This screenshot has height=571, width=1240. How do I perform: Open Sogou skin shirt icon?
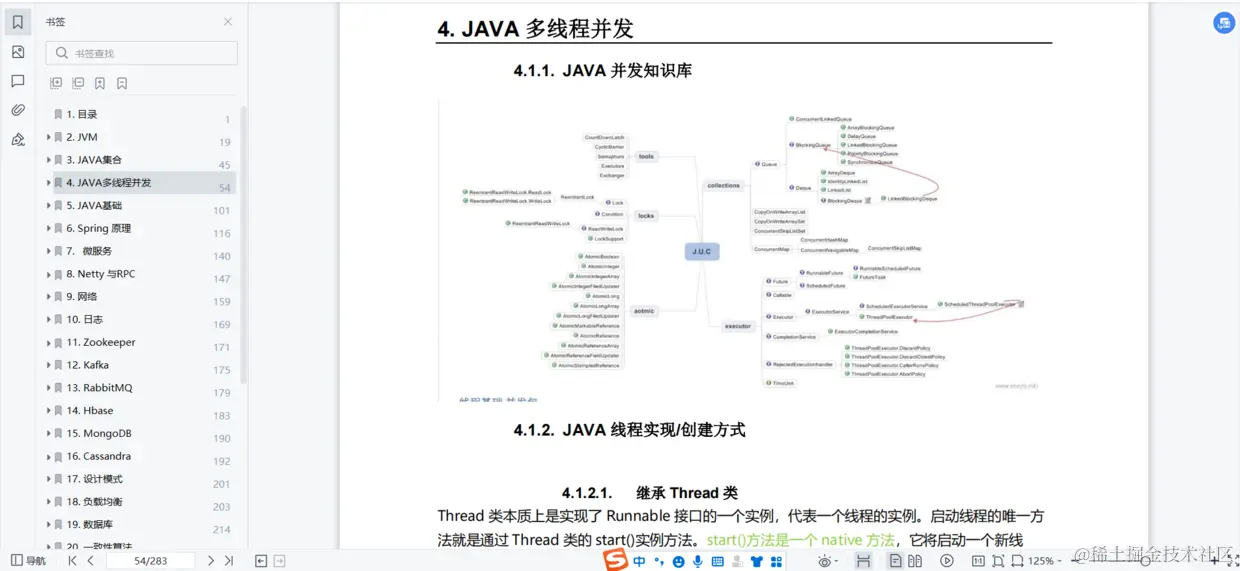(x=755, y=562)
